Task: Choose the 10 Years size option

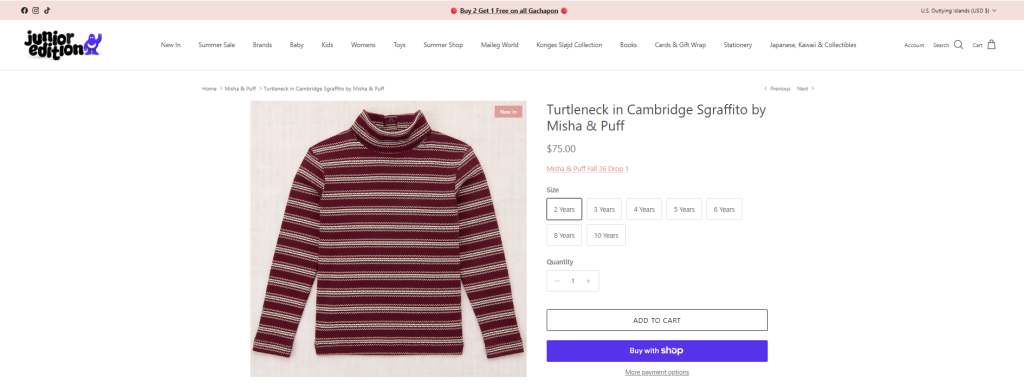Action: click(x=606, y=235)
